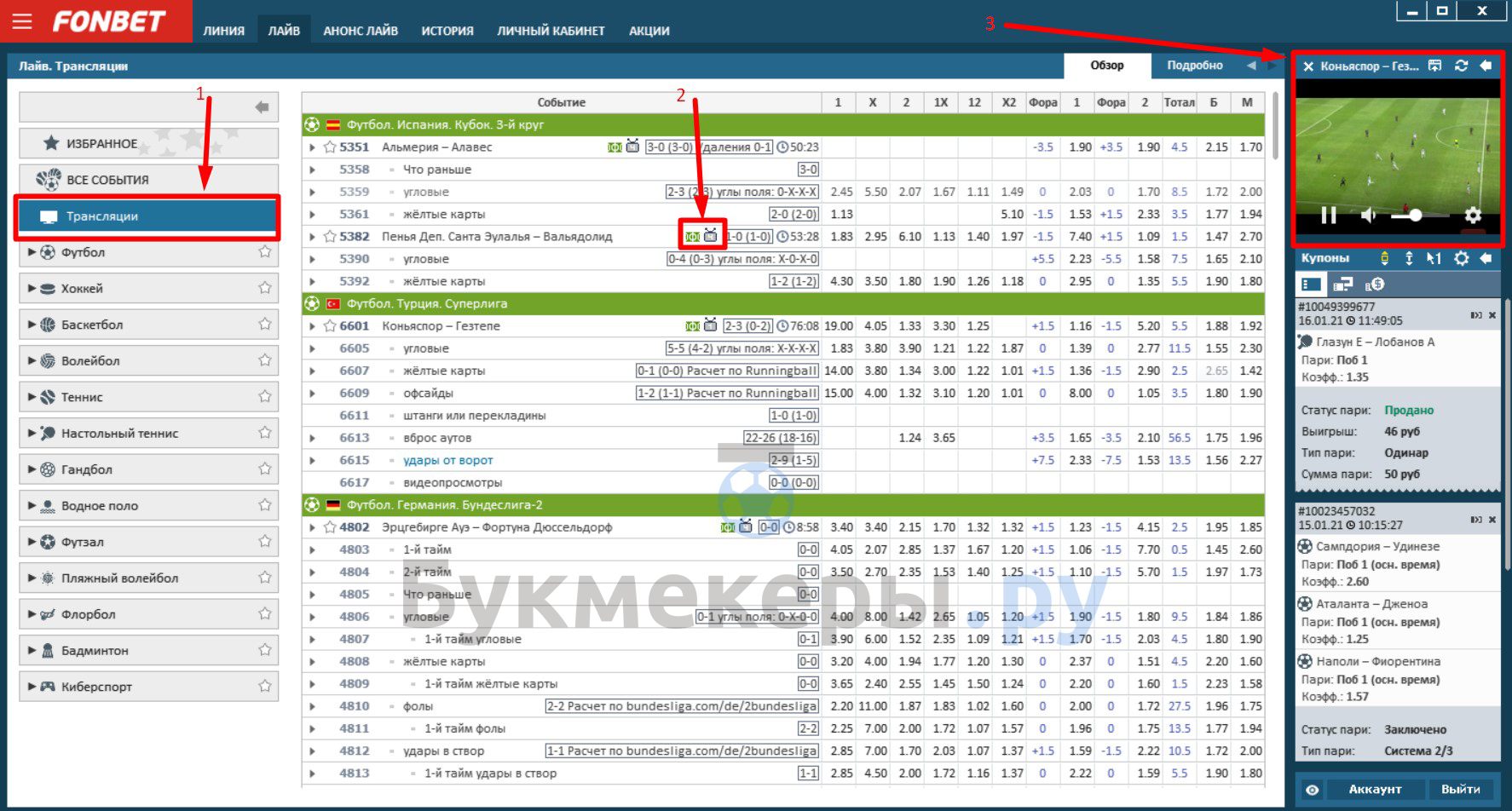The image size is (1512, 811).
Task: Open the ЛАЙВ menu
Action: [284, 31]
